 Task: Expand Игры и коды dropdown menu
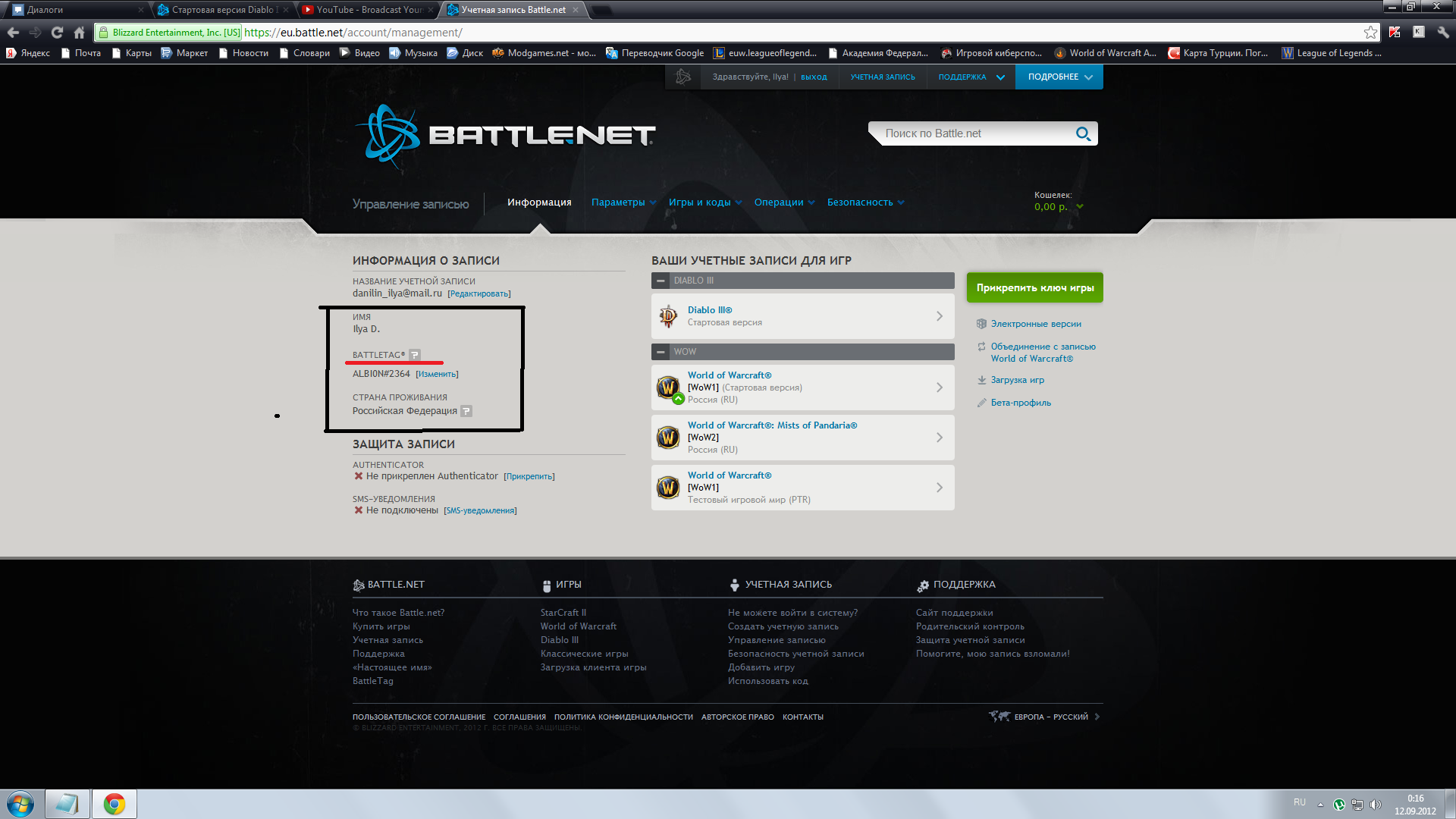(x=704, y=202)
